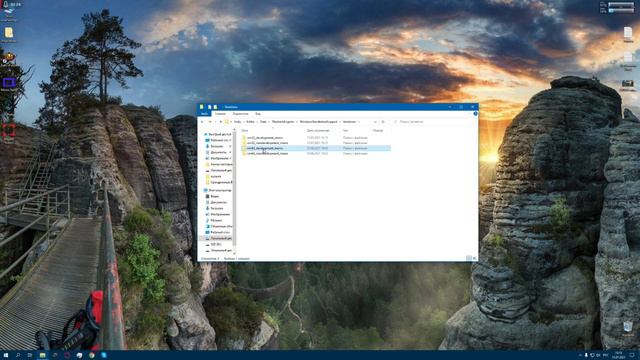Open recent locations dropdown beside Forward arrow
Screen dimensions: 640x360
point(215,122)
